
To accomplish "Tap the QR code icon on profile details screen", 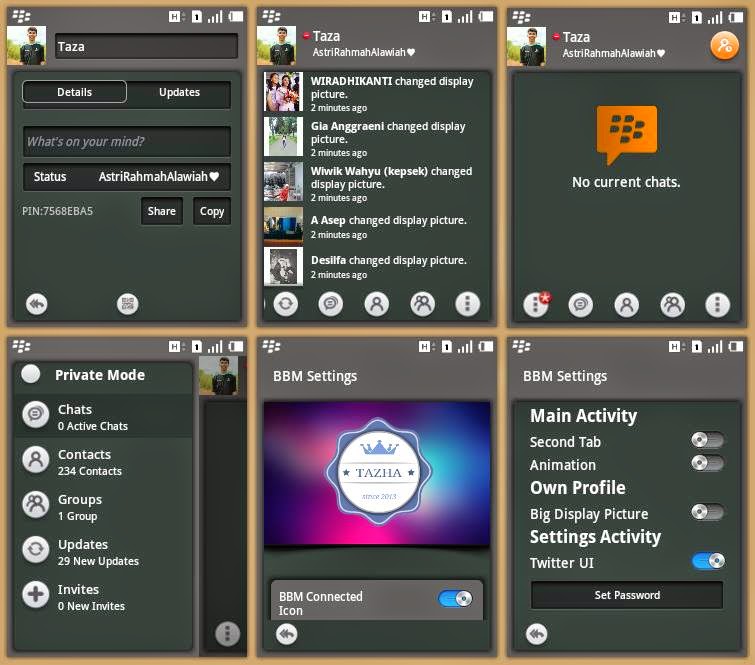I will pos(128,304).
